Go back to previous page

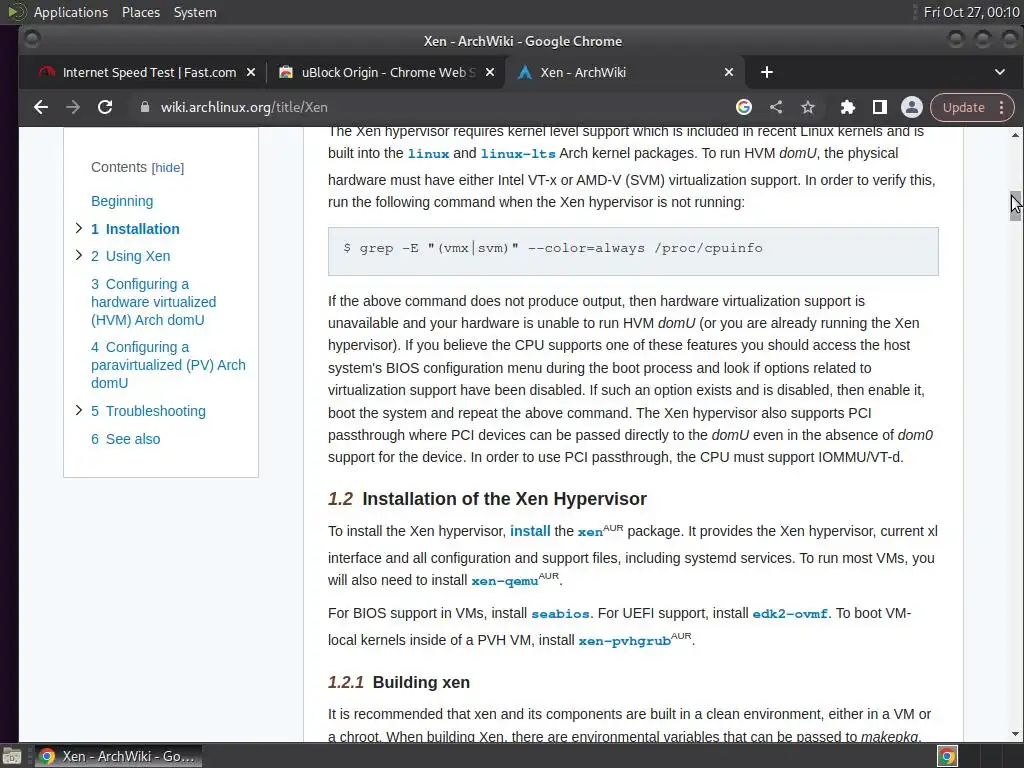click(40, 107)
